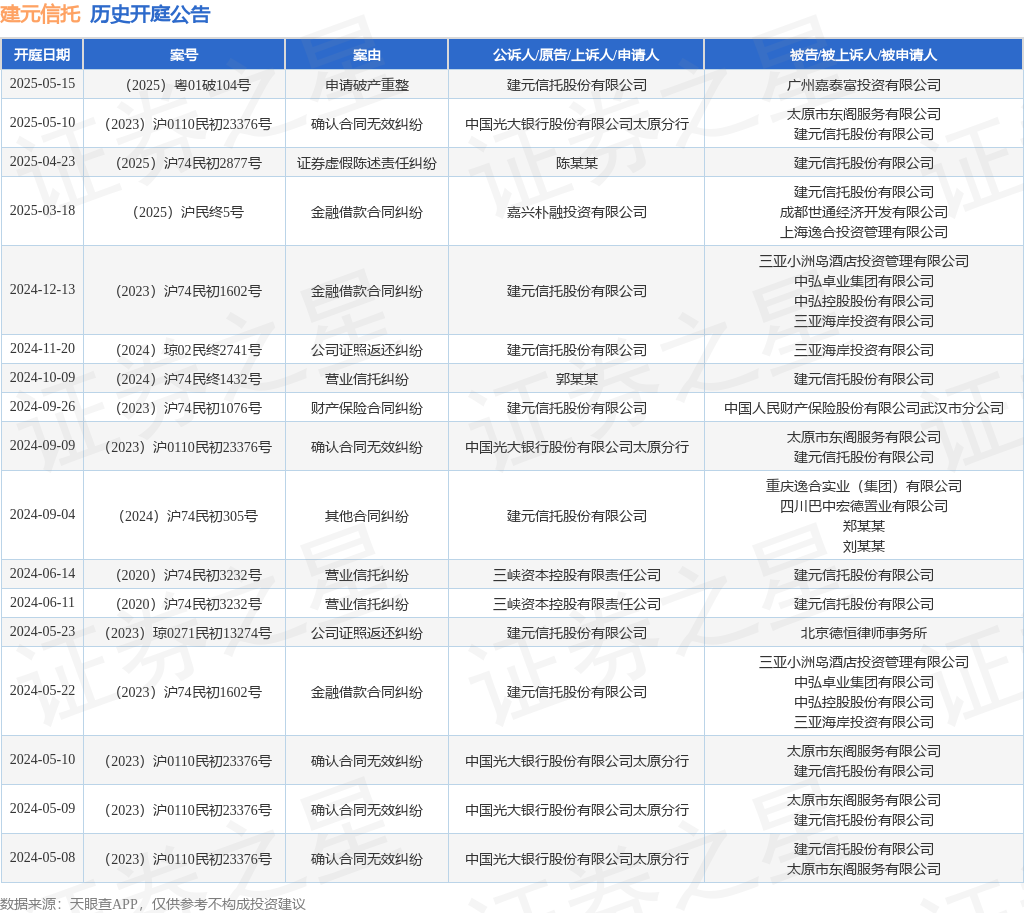Viewport: 1024px width, 913px height.
Task: Click the date cell 2024-05-09
Action: 42,809
